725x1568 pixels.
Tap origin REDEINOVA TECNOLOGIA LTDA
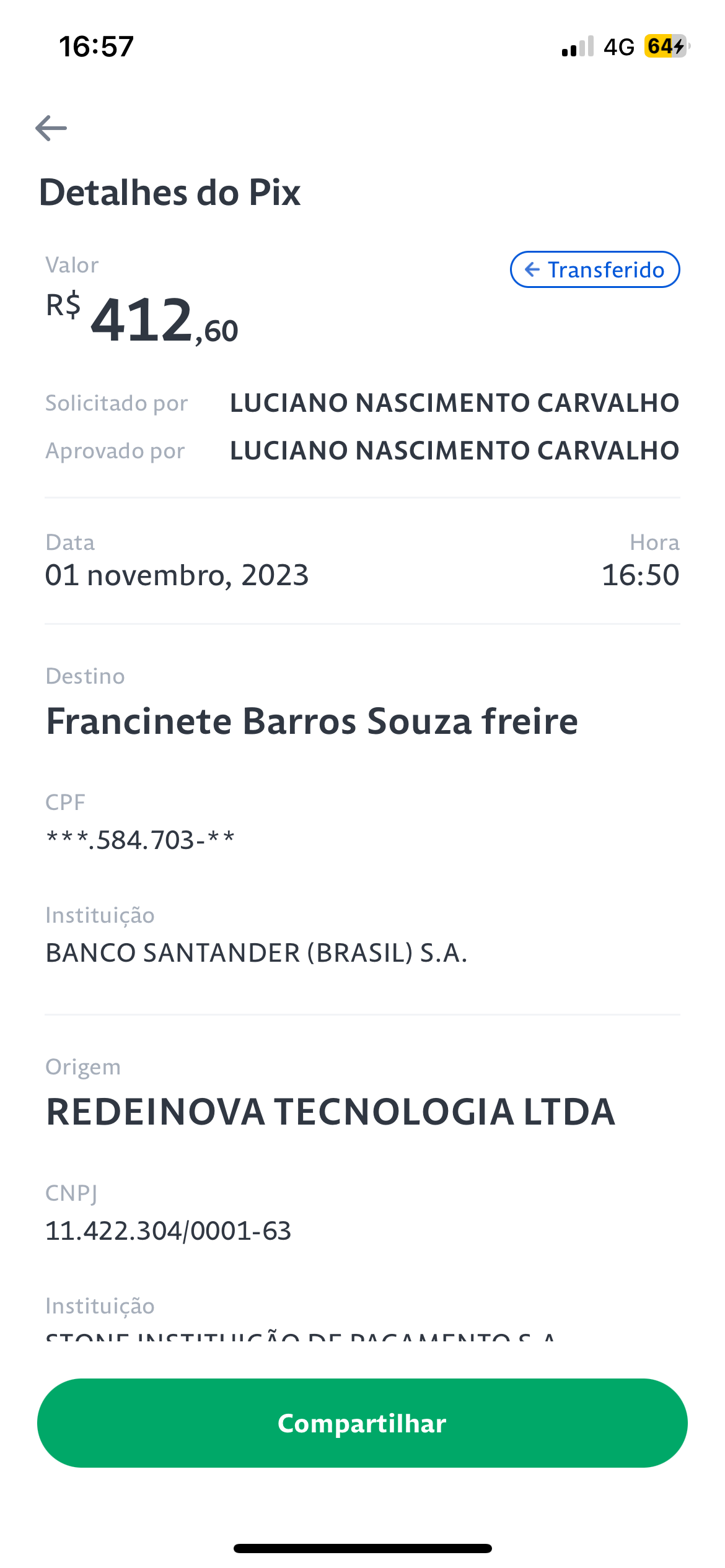(x=331, y=1112)
